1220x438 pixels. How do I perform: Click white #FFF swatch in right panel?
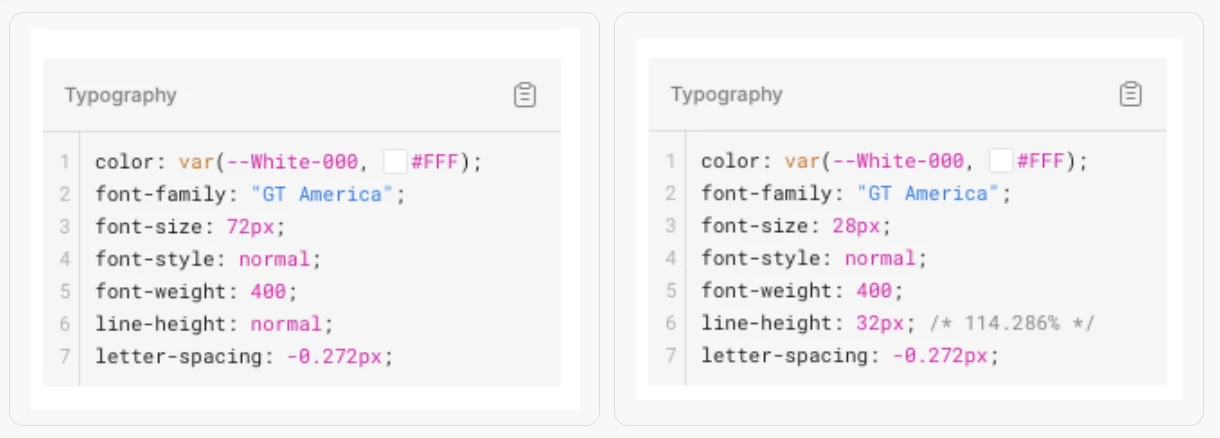[1001, 160]
